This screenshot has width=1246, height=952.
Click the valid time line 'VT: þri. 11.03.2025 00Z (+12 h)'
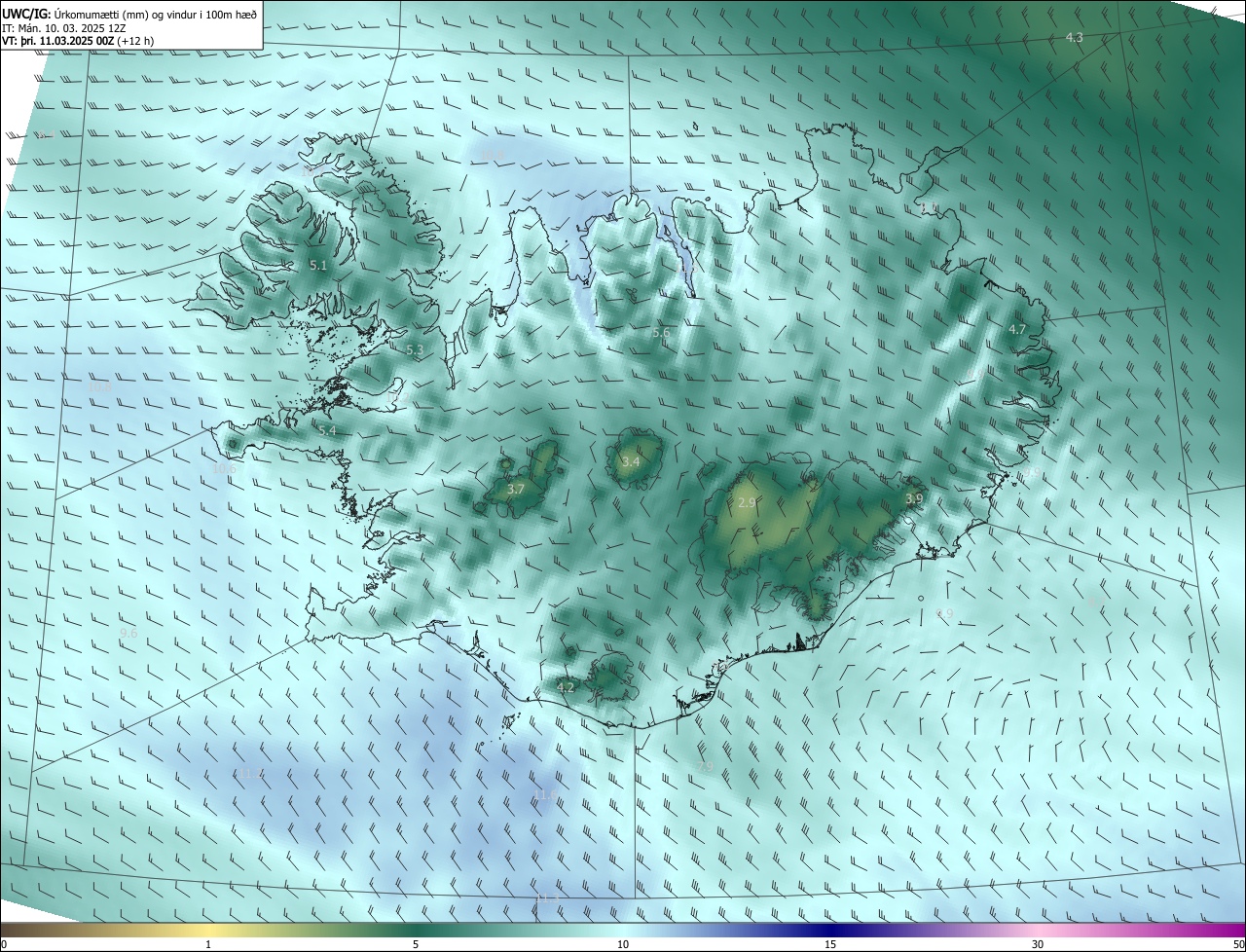pyautogui.click(x=78, y=41)
